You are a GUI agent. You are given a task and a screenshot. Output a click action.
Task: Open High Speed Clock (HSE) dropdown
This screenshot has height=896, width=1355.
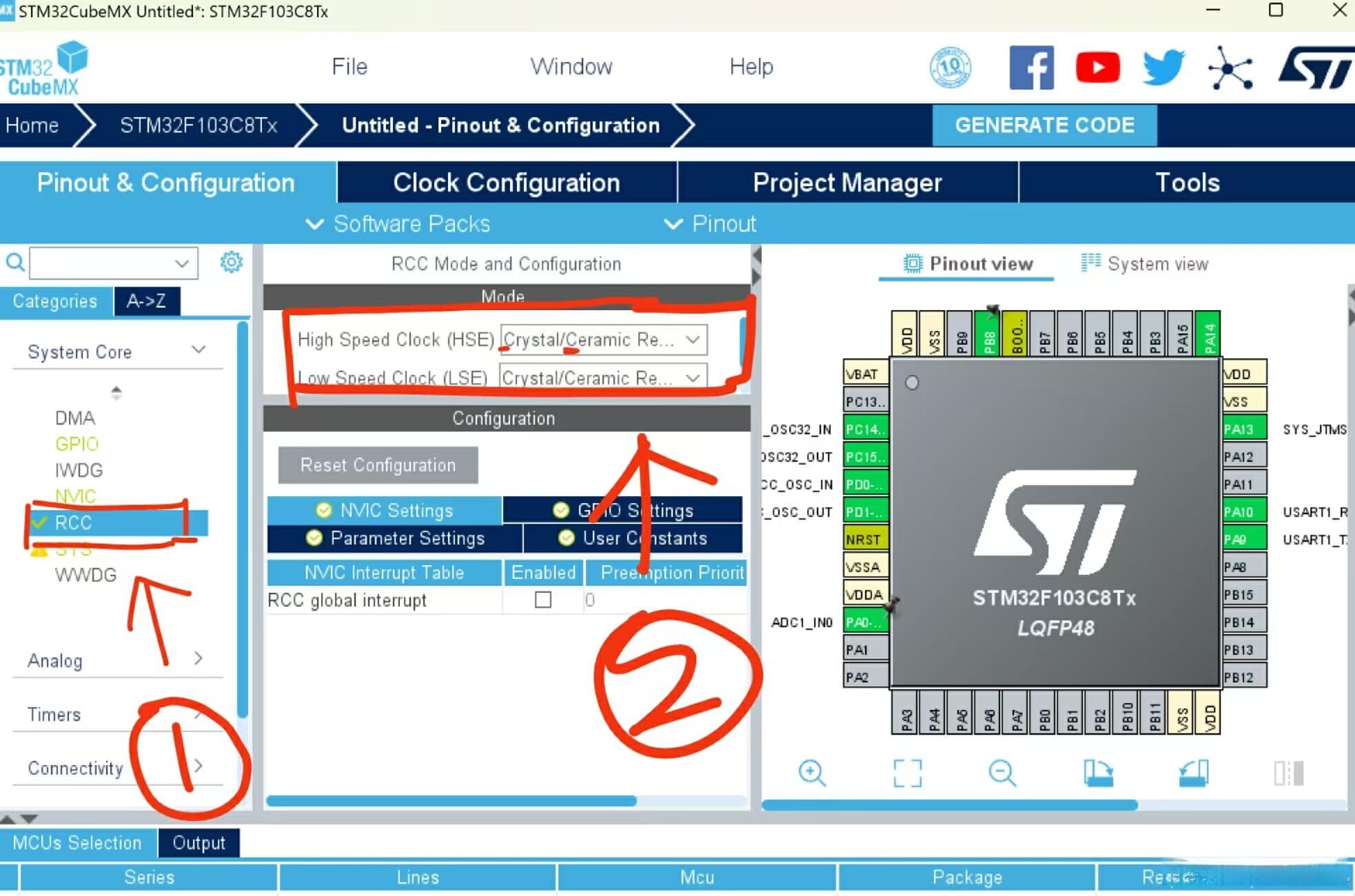pyautogui.click(x=603, y=340)
